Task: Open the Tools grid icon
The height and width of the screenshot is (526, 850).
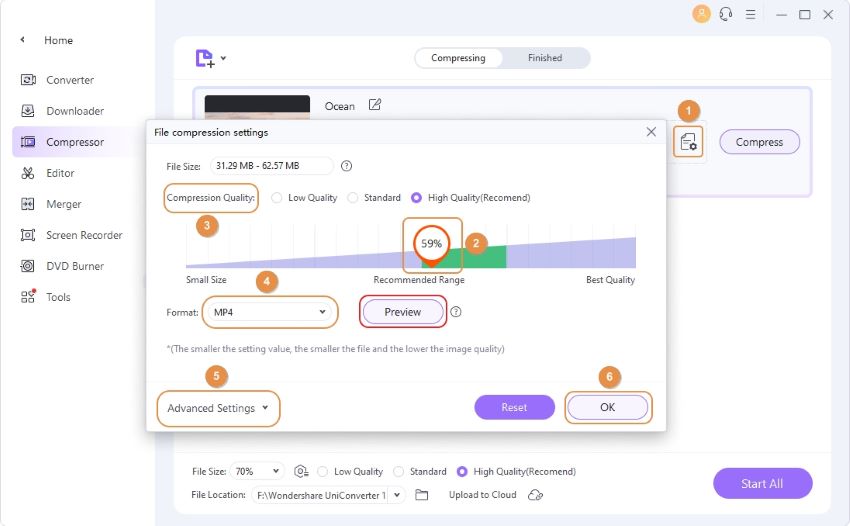Action: [x=28, y=296]
